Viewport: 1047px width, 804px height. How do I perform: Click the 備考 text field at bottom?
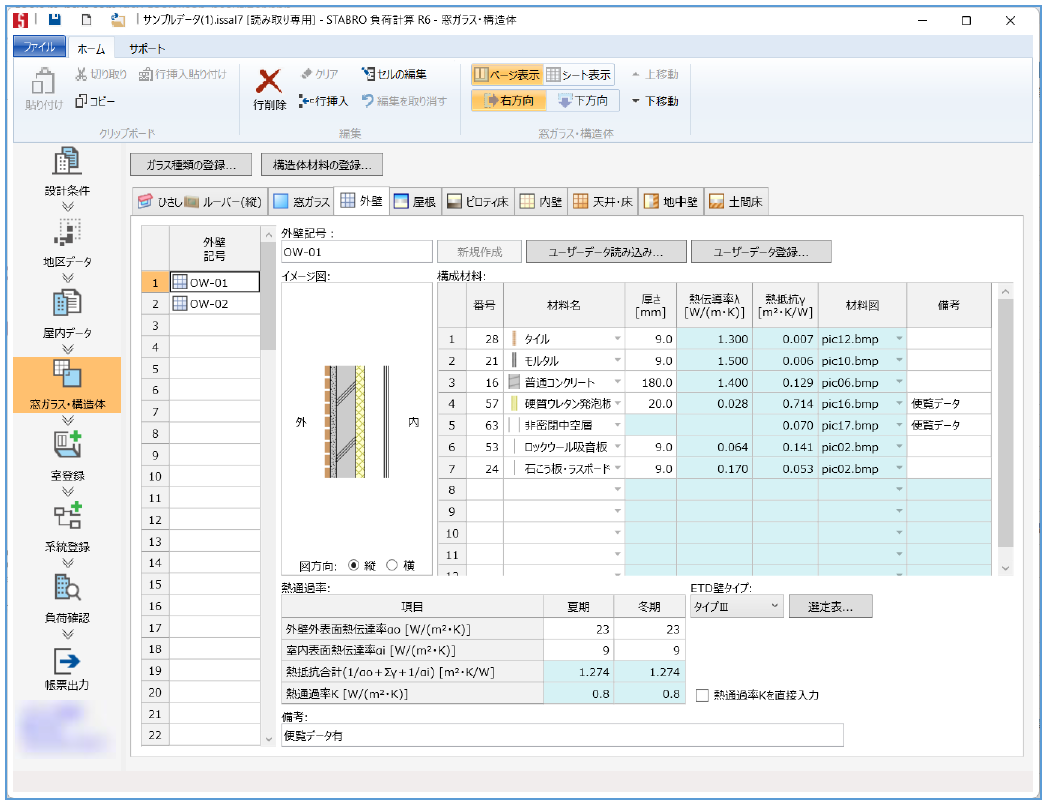[x=562, y=736]
